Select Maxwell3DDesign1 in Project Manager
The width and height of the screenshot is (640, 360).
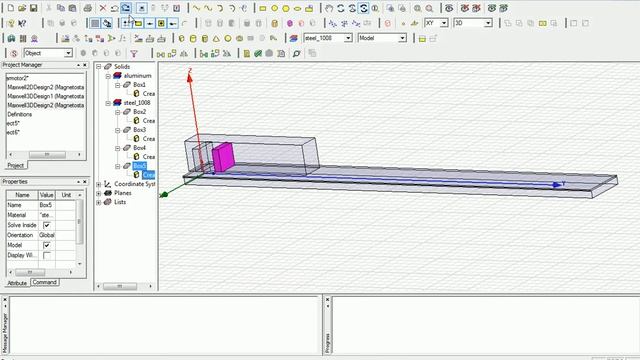tap(46, 96)
